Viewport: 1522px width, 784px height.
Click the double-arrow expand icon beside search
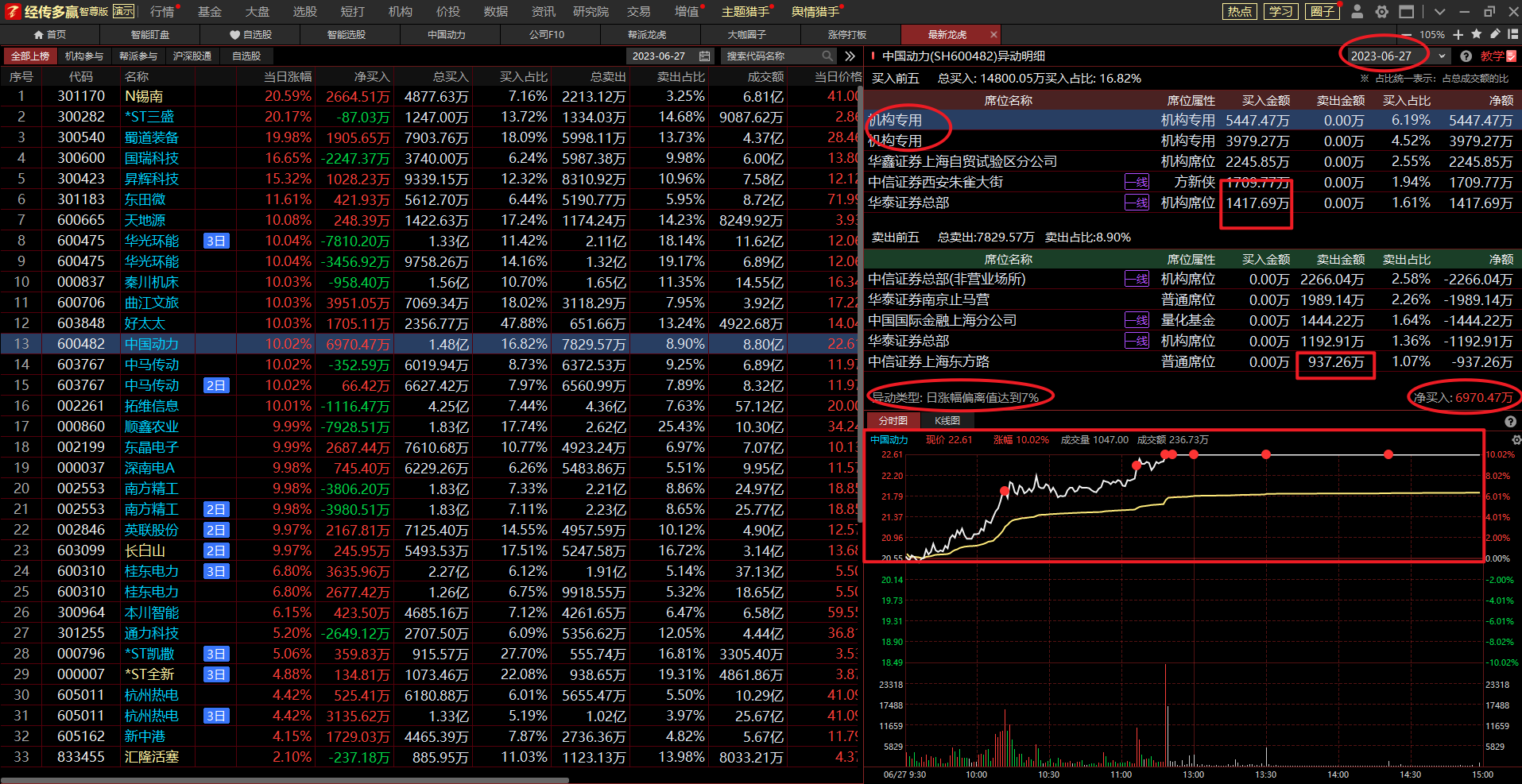(x=850, y=56)
